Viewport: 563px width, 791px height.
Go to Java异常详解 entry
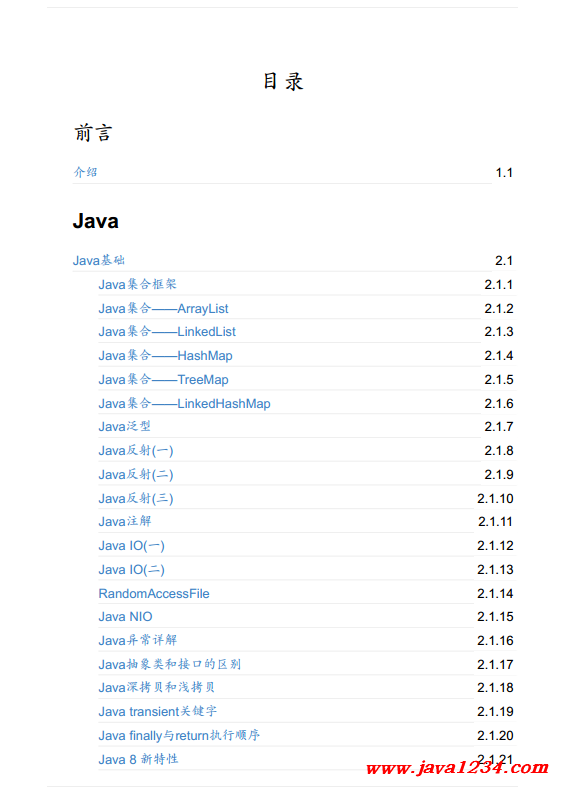138,640
